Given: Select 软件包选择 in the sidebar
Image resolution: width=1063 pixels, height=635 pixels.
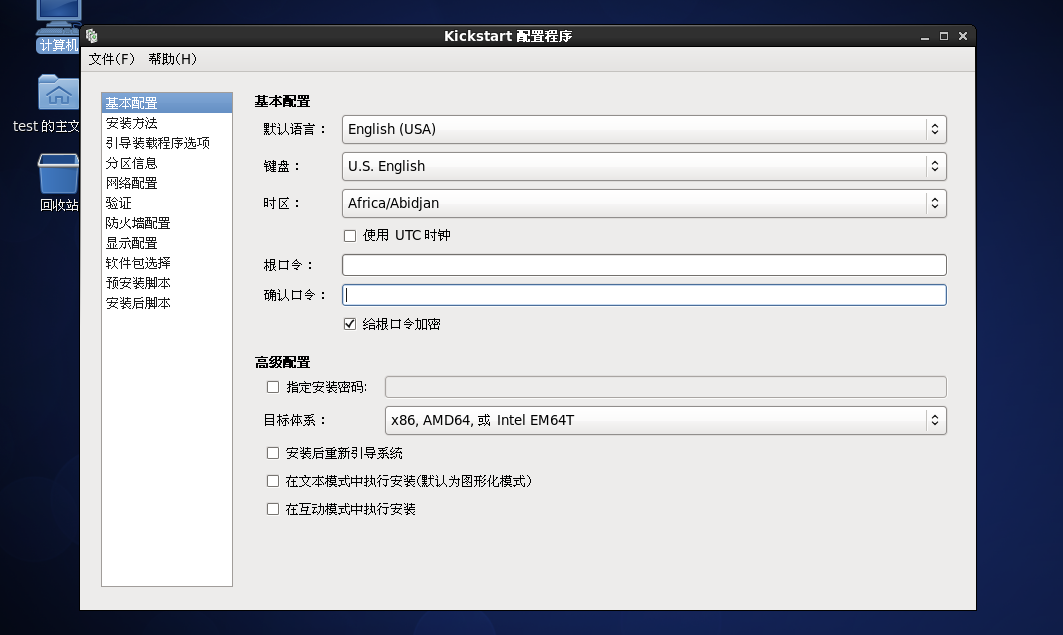Looking at the screenshot, I should click(167, 263).
